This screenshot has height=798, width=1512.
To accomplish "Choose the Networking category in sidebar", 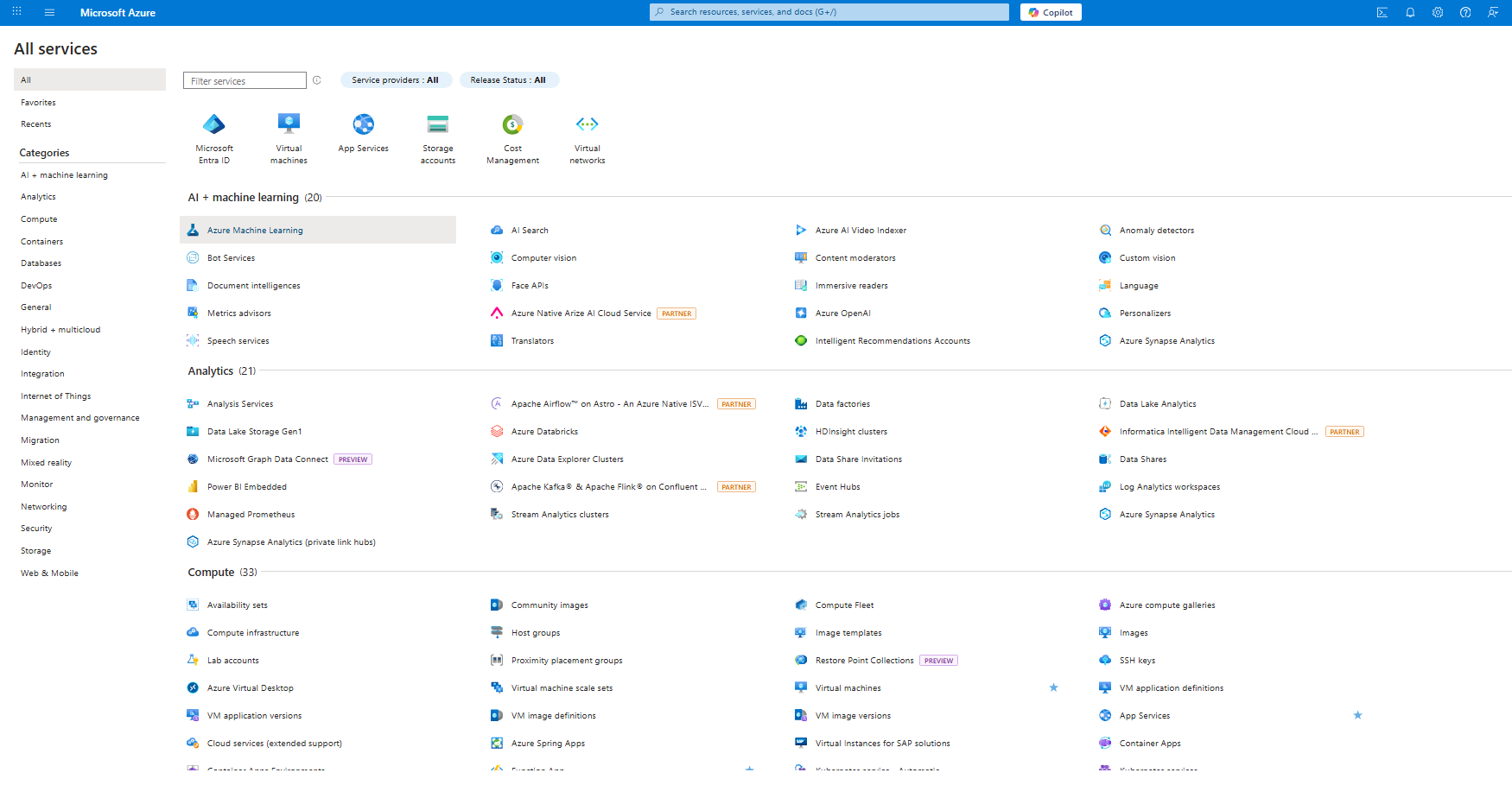I will [43, 507].
